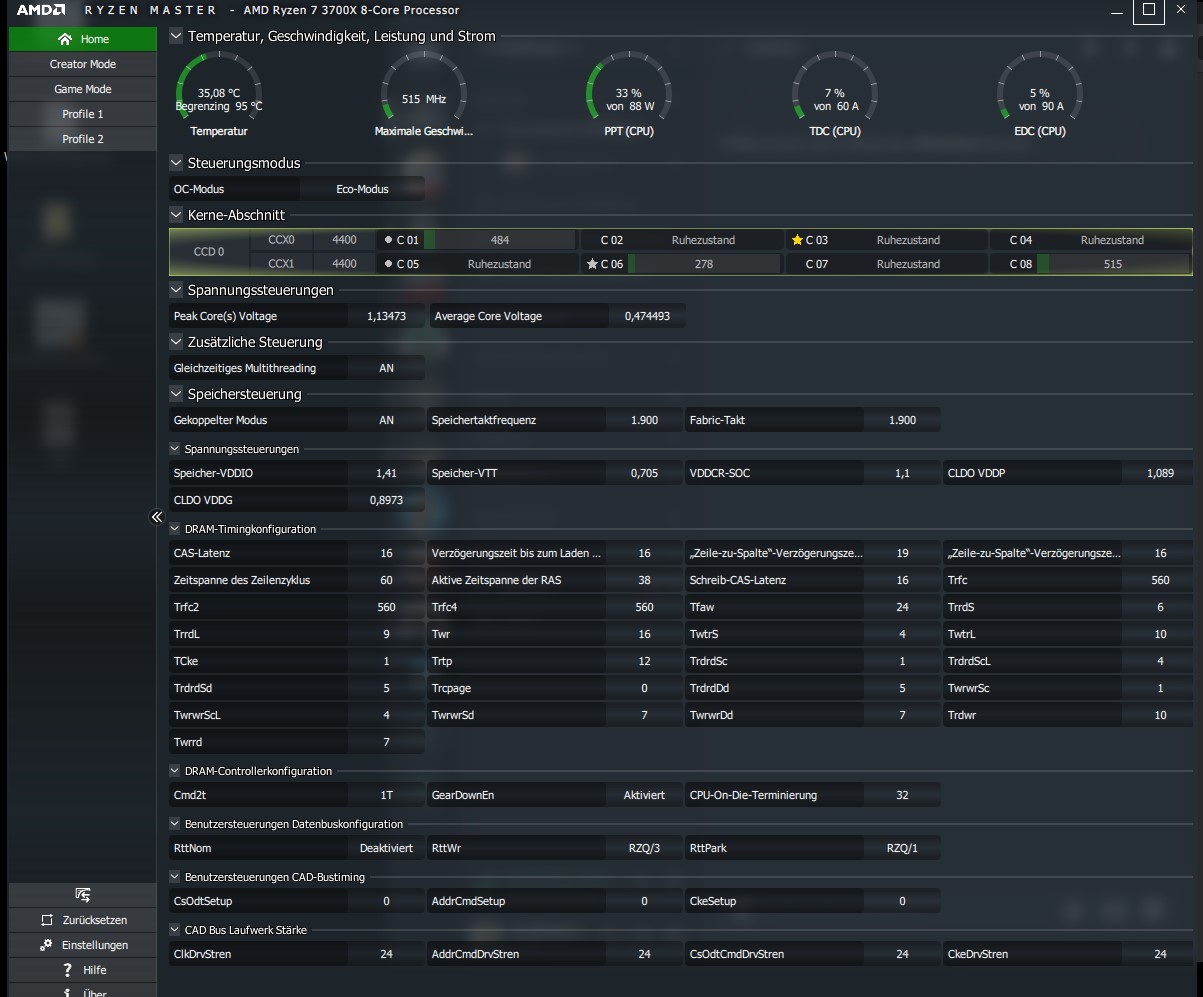Image resolution: width=1203 pixels, height=997 pixels.
Task: Collapse the Kerne-Abschnitt section
Action: click(177, 215)
